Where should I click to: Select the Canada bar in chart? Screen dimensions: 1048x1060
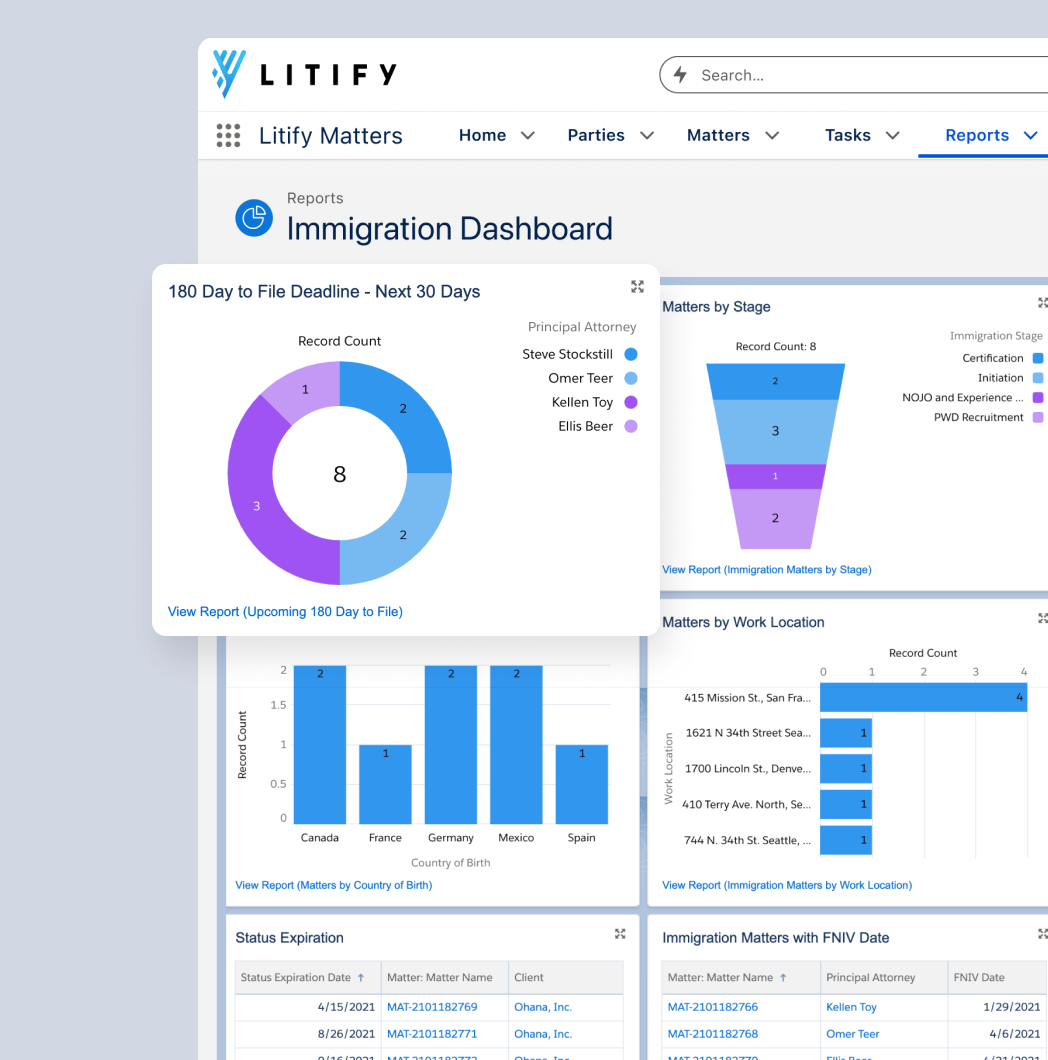point(320,744)
